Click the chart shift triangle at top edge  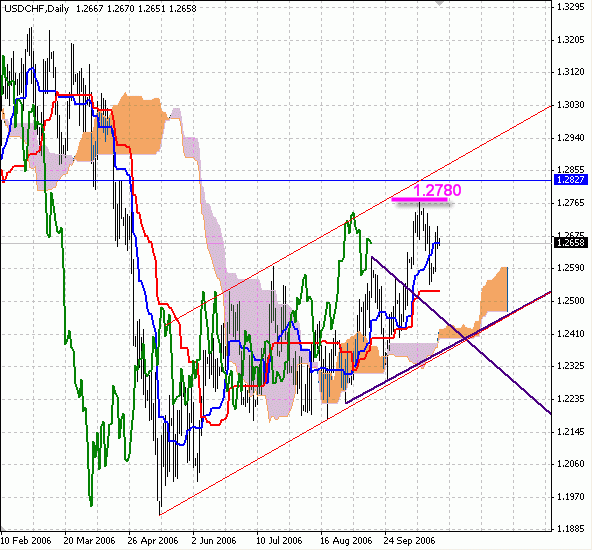(439, 3)
